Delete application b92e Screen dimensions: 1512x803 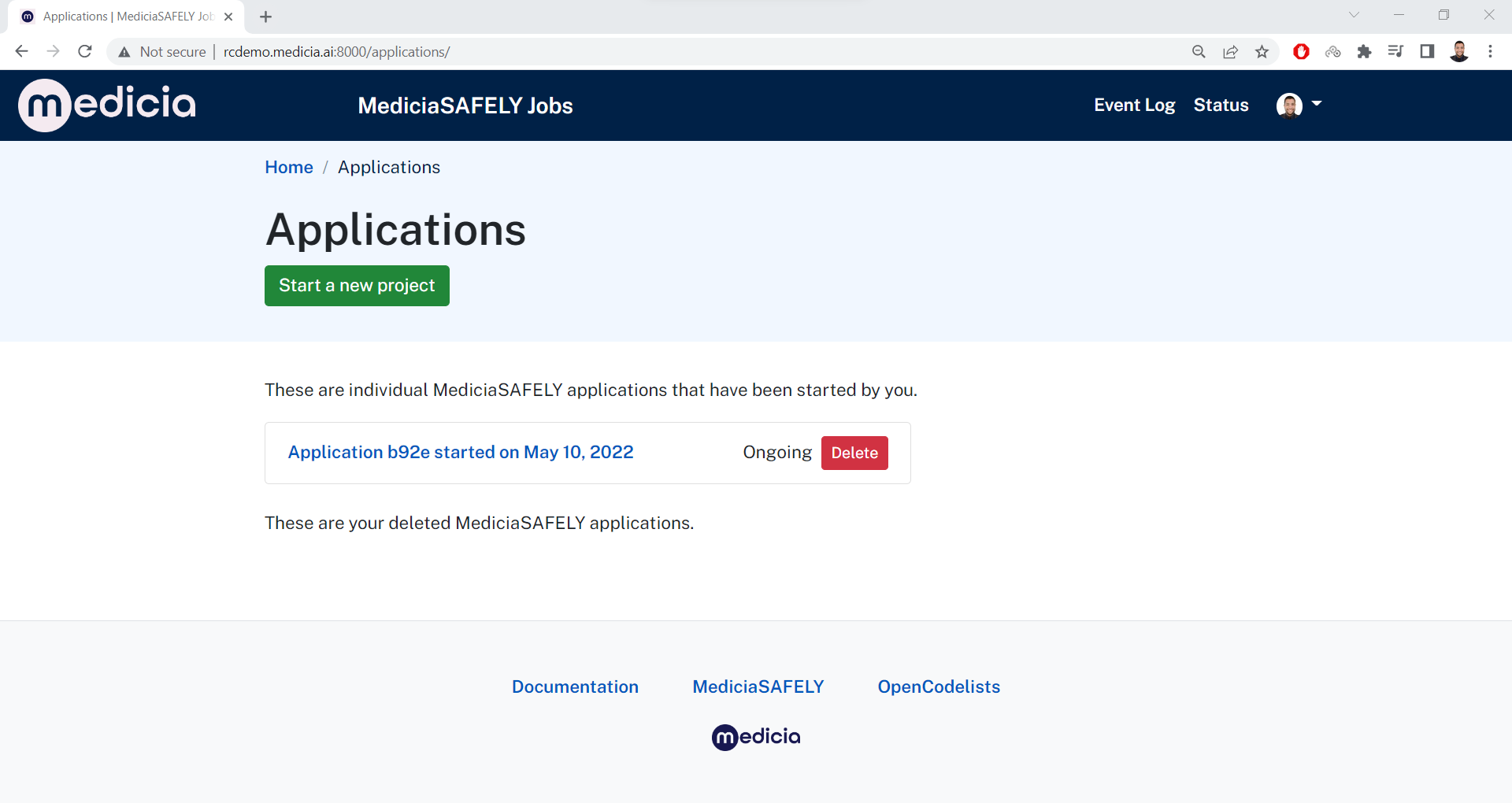pyautogui.click(x=854, y=453)
